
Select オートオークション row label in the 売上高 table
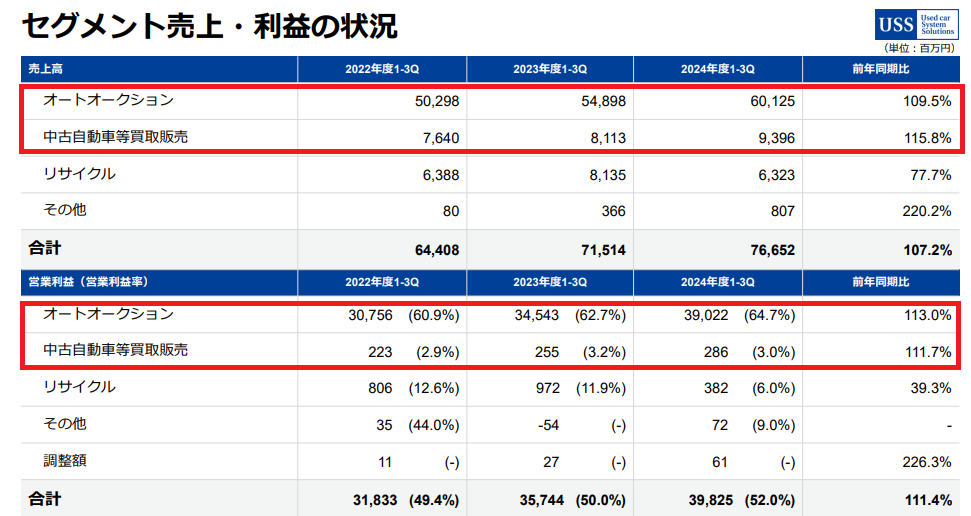tap(108, 100)
